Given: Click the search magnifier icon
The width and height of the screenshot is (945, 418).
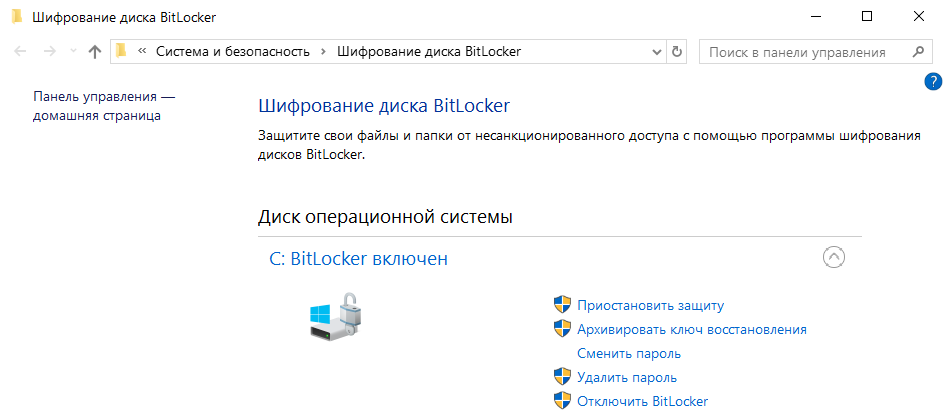Looking at the screenshot, I should pos(918,52).
